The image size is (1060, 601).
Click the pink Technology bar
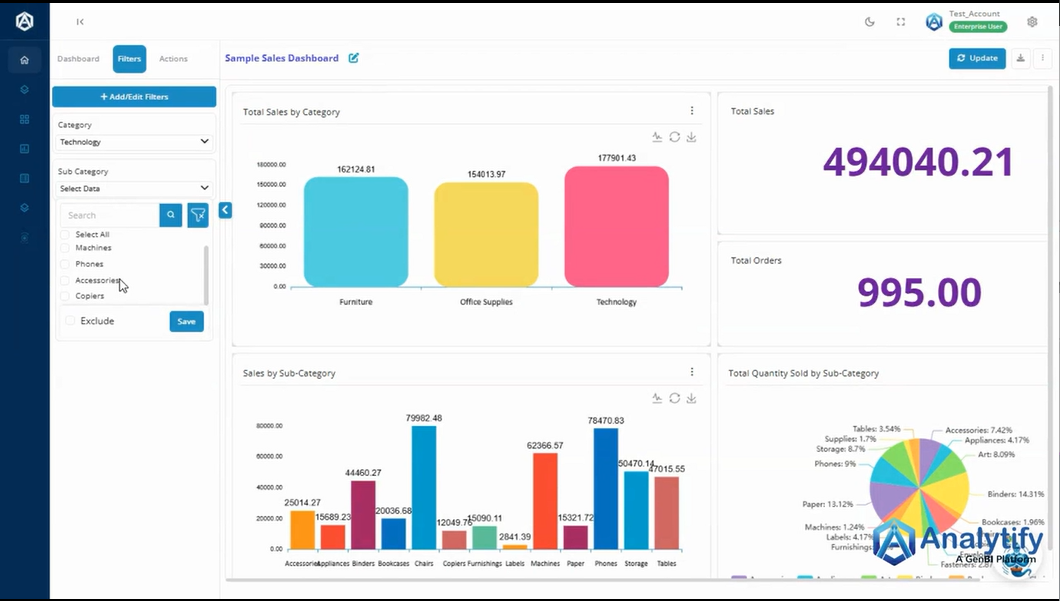[617, 226]
